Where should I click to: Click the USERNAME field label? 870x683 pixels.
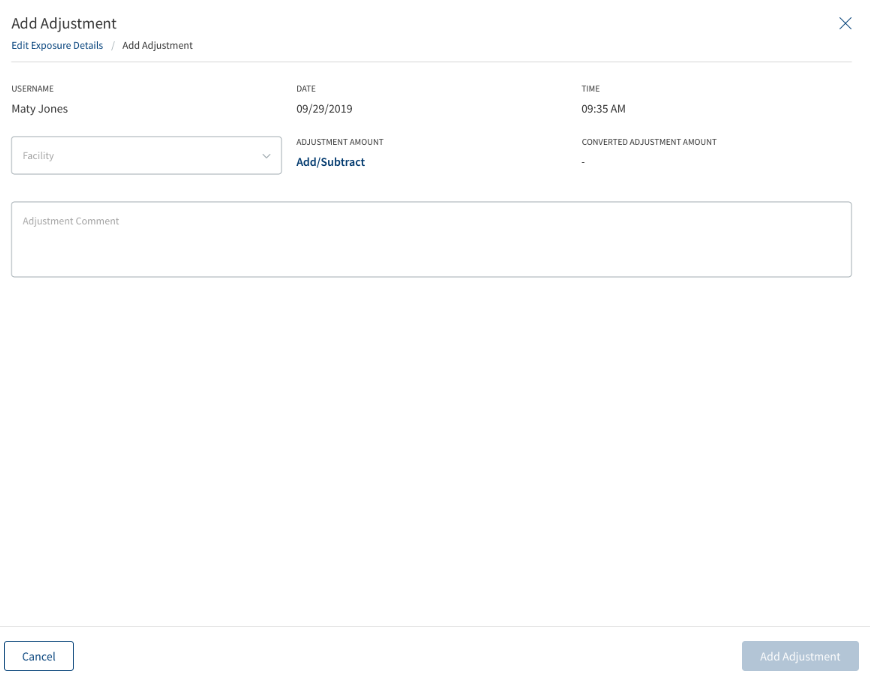(x=33, y=89)
